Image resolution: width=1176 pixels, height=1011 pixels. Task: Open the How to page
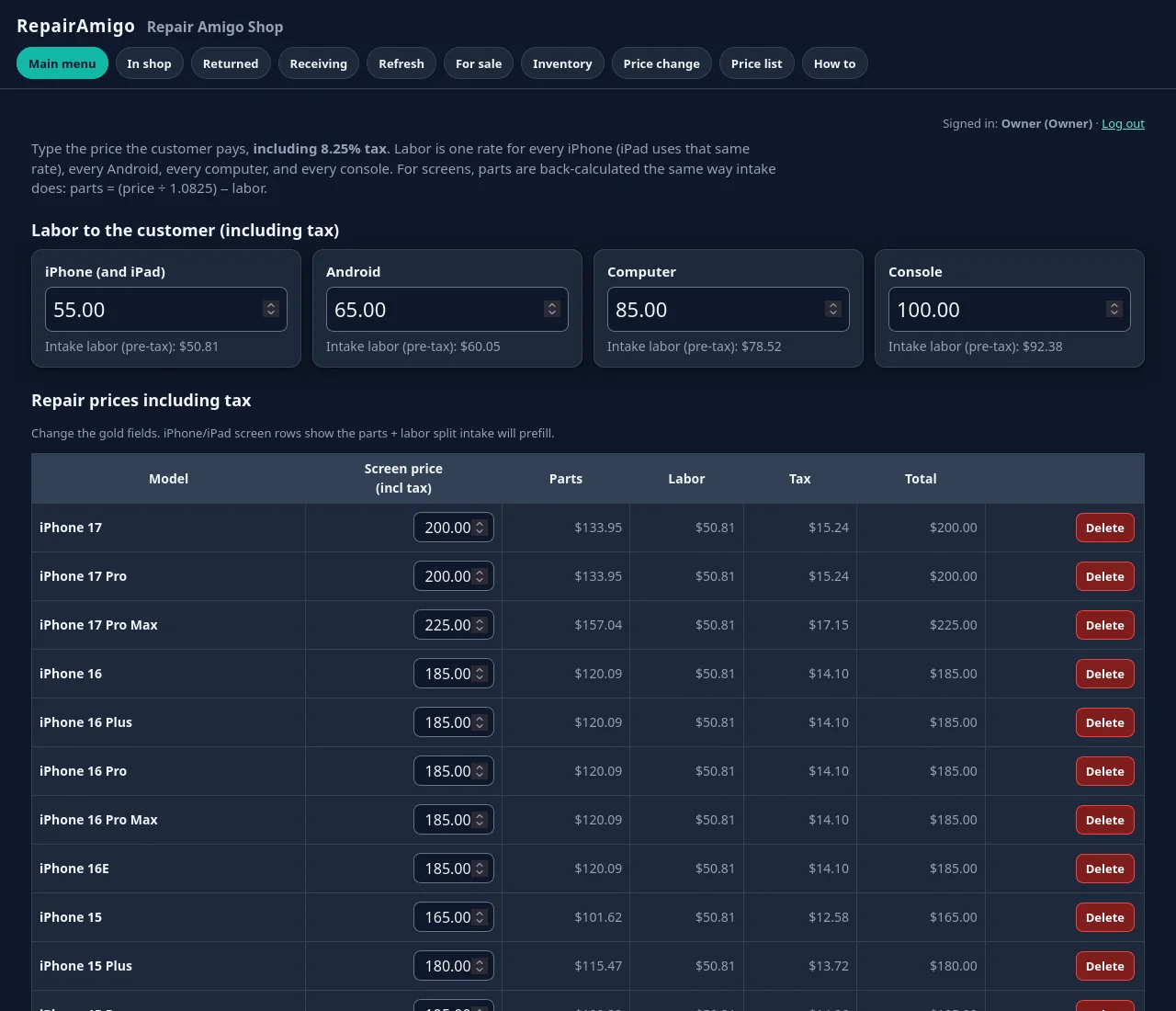pyautogui.click(x=834, y=63)
